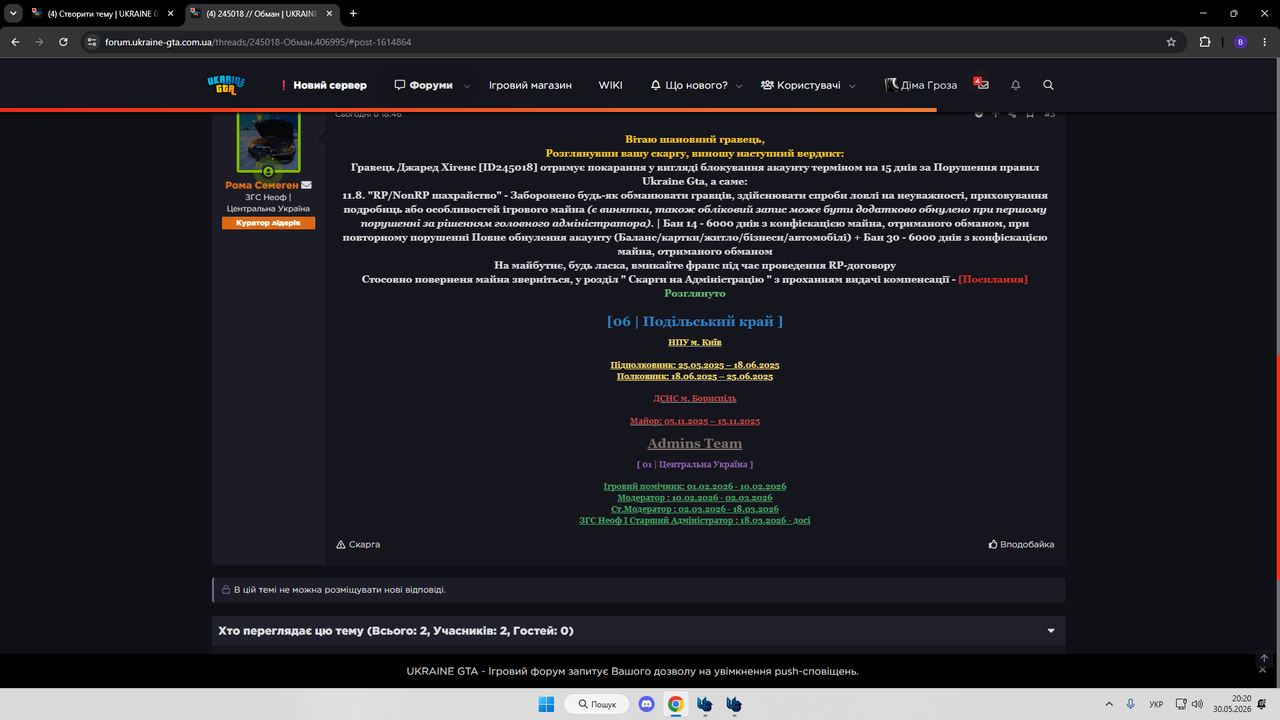Open Форуми navigation link
The image size is (1280, 720).
[x=424, y=85]
